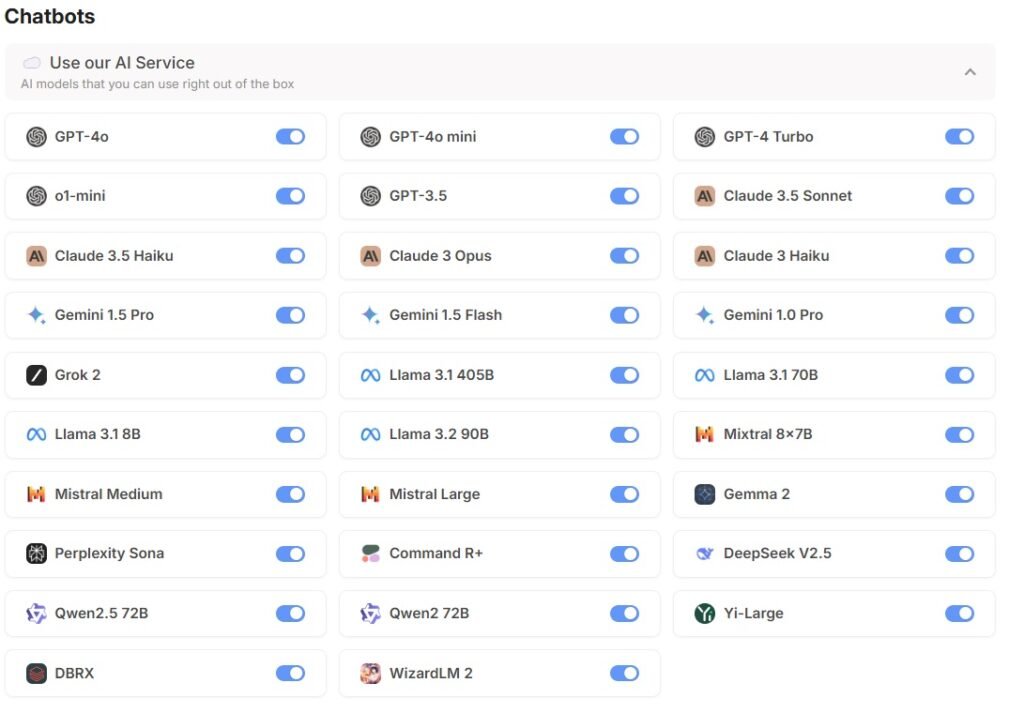Click the Gemma 2 icon
Screen dimensions: 1024x713
point(705,494)
